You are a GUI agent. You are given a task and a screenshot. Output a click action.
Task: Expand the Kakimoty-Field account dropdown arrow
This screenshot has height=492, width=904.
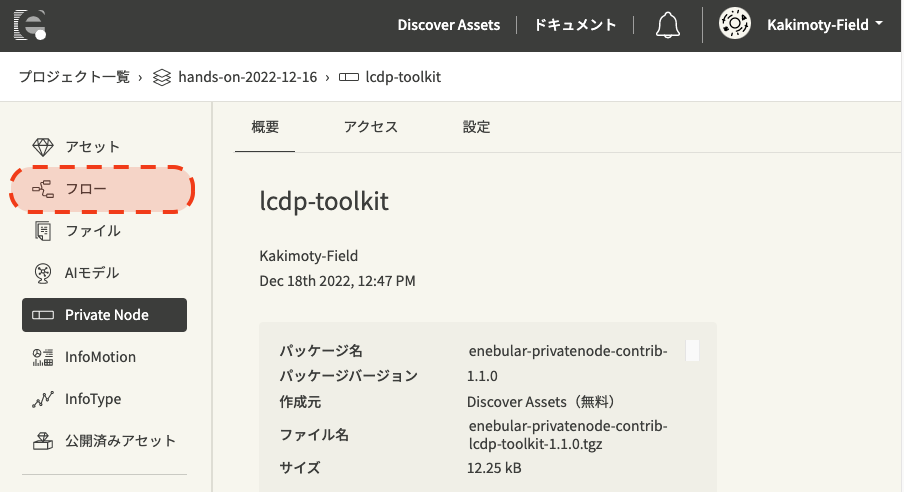tap(879, 24)
